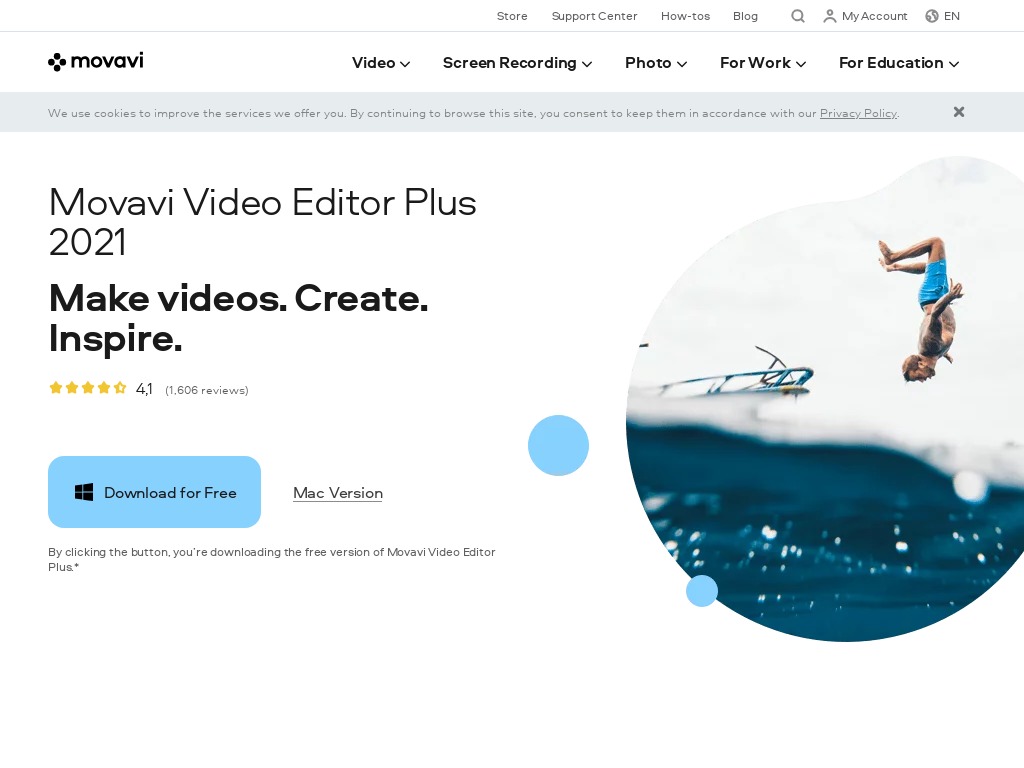Image resolution: width=1024 pixels, height=768 pixels.
Task: Open the Store link
Action: (x=512, y=16)
